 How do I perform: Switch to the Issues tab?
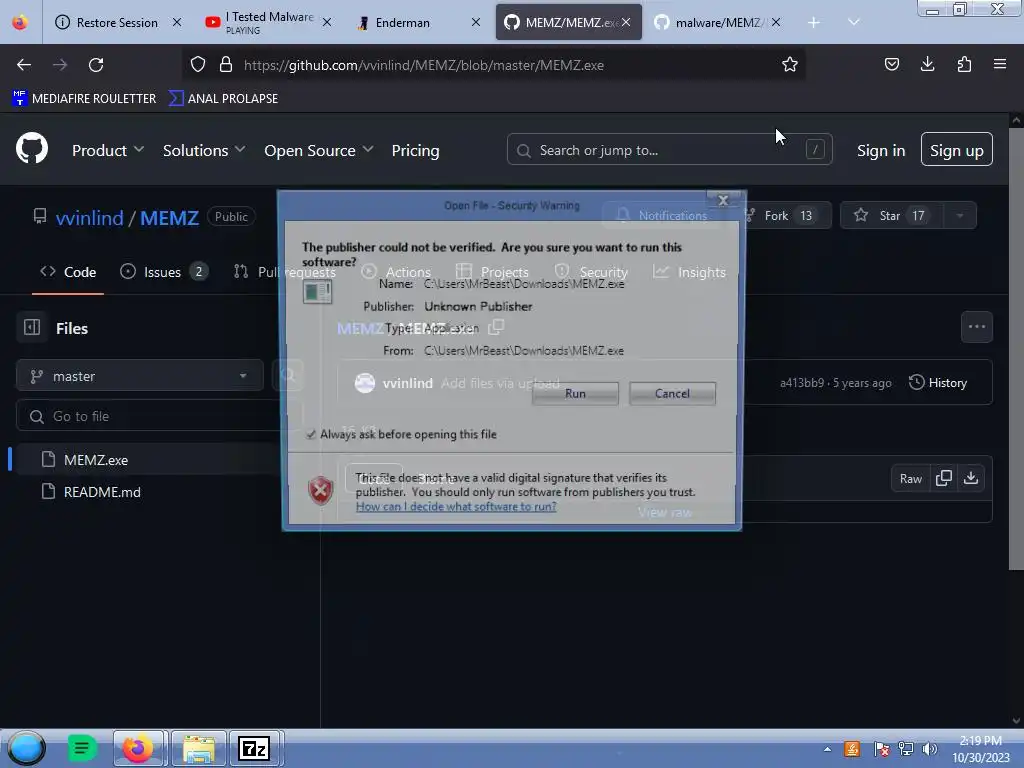(x=163, y=272)
